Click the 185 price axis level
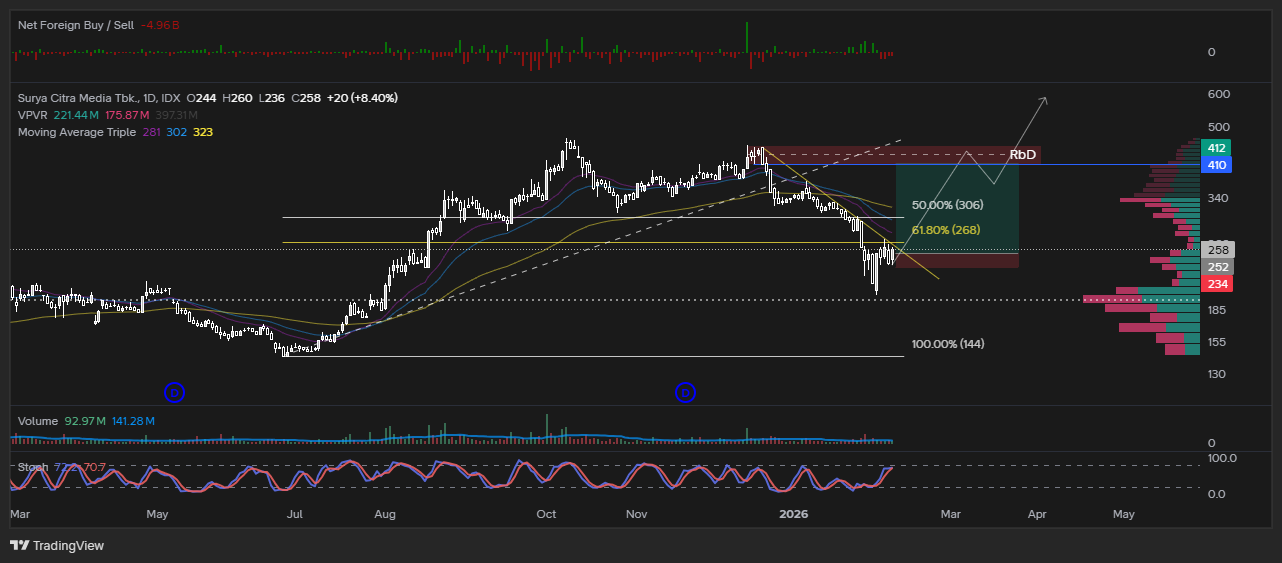1282x563 pixels. [1219, 311]
